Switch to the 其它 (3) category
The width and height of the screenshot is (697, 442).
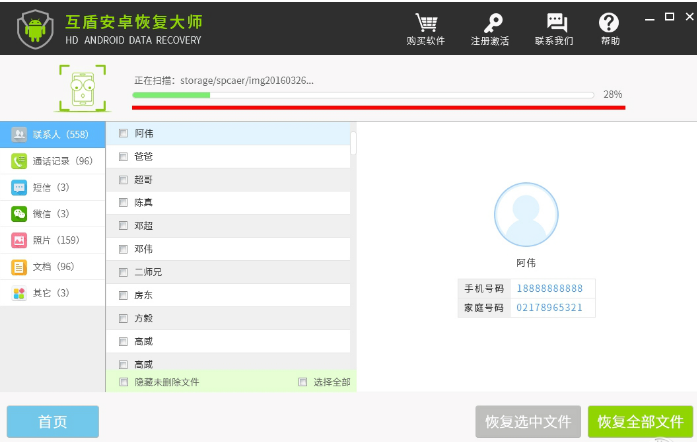(x=52, y=293)
